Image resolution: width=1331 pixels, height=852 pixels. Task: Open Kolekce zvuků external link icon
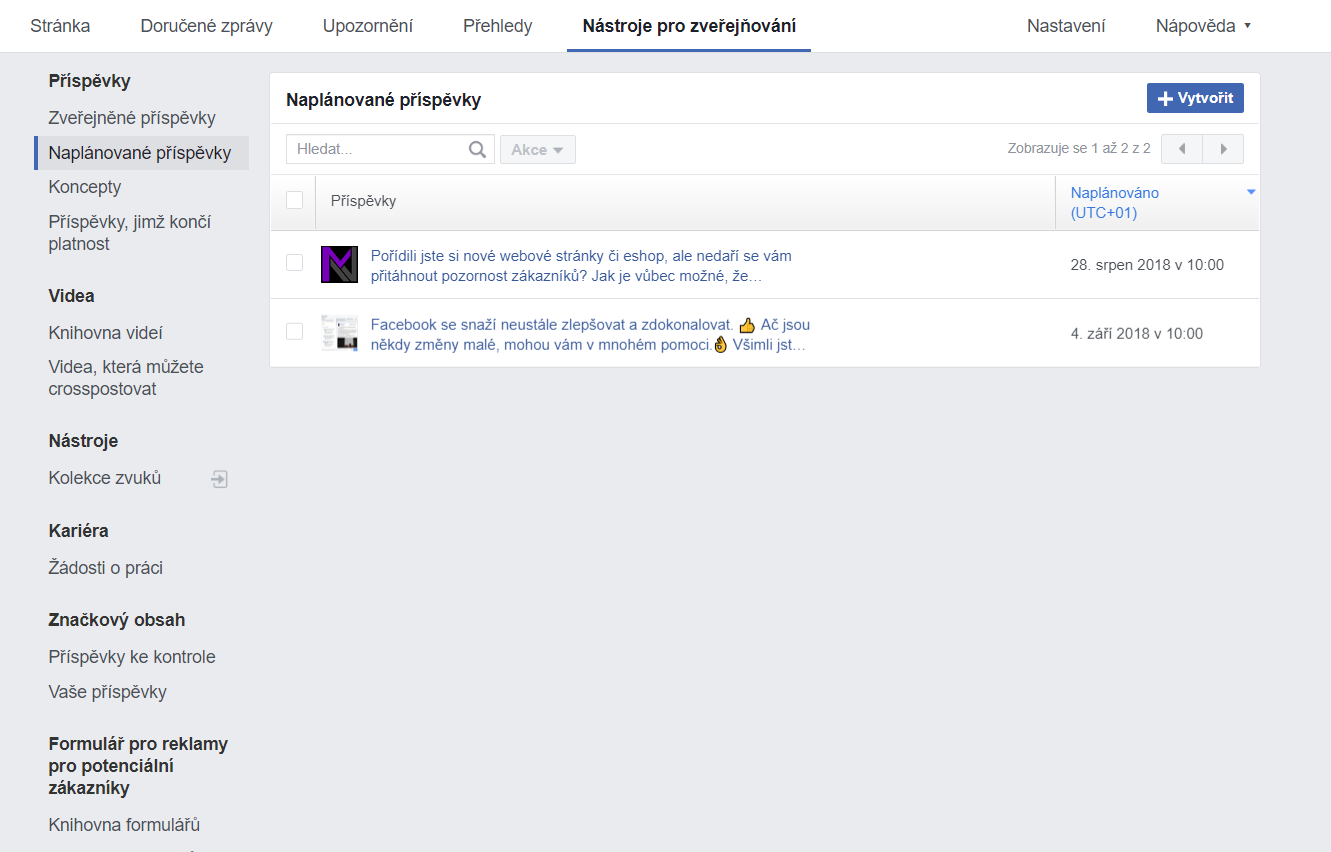(x=219, y=479)
